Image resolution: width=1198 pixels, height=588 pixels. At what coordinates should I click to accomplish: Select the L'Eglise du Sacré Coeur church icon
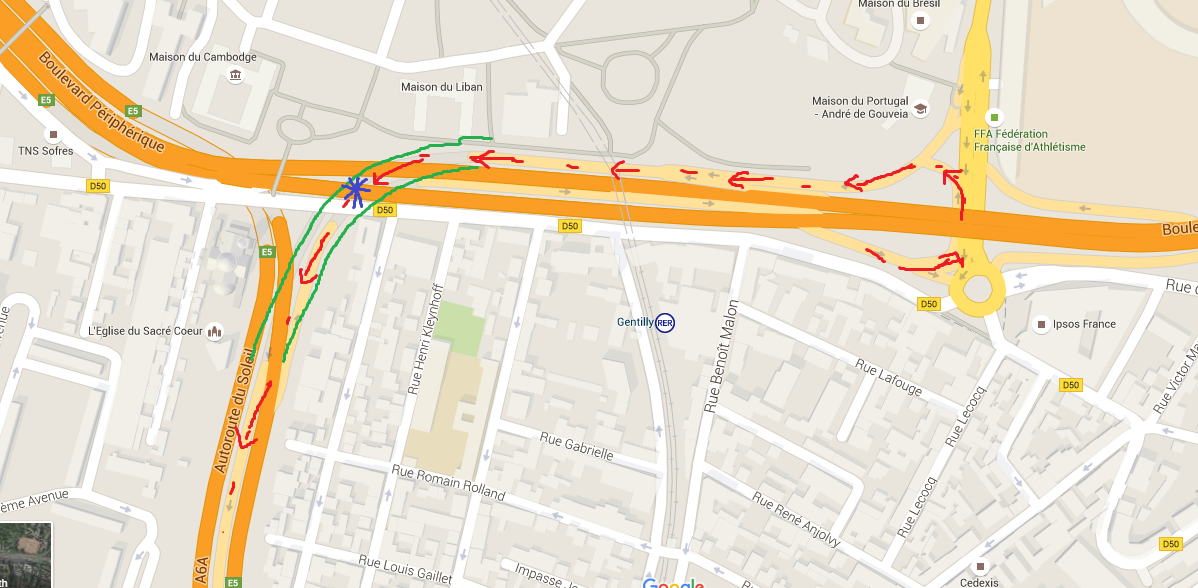pos(215,331)
